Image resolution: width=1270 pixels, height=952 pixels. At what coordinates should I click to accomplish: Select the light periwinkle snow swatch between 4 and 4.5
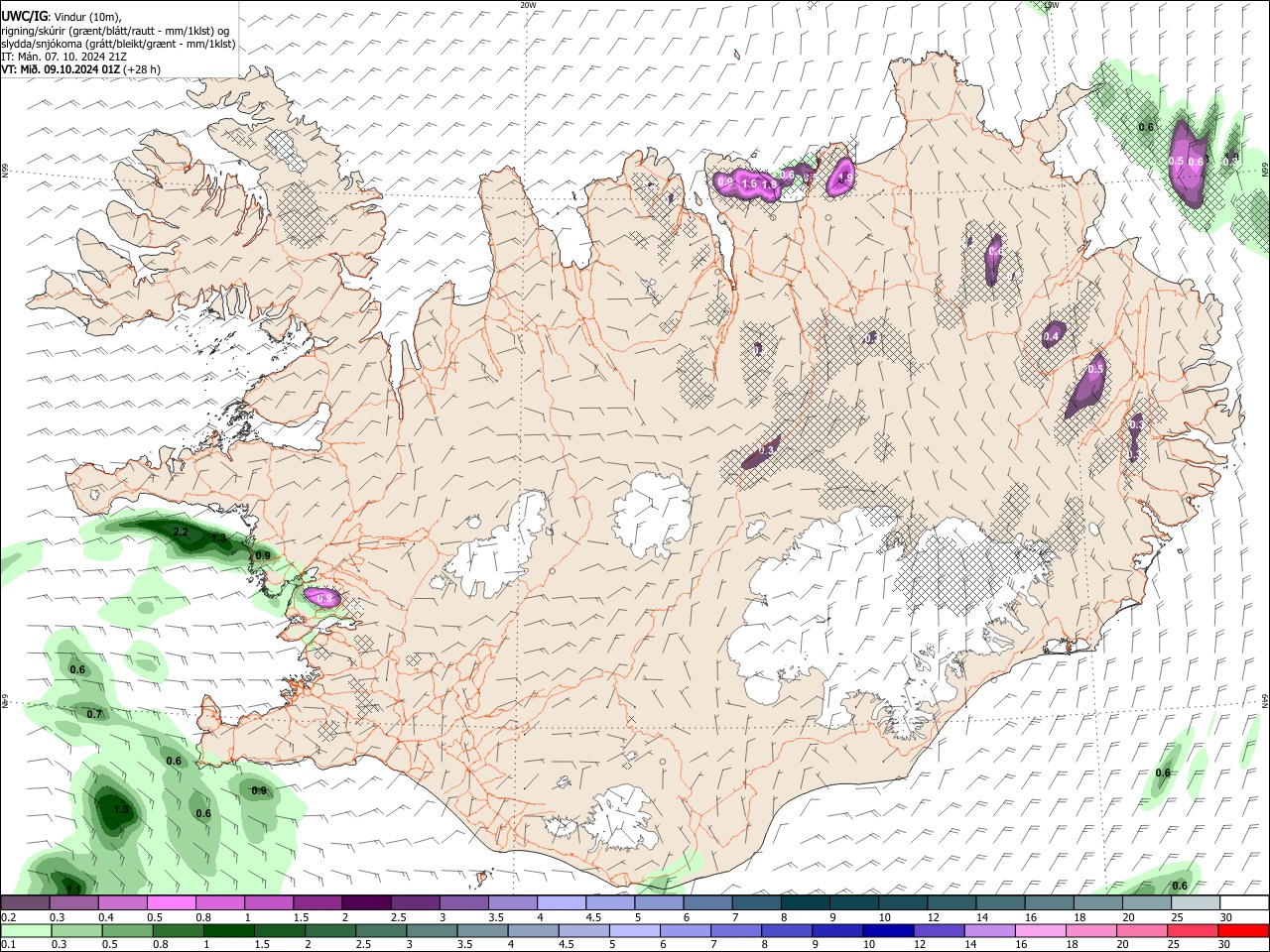[562, 903]
